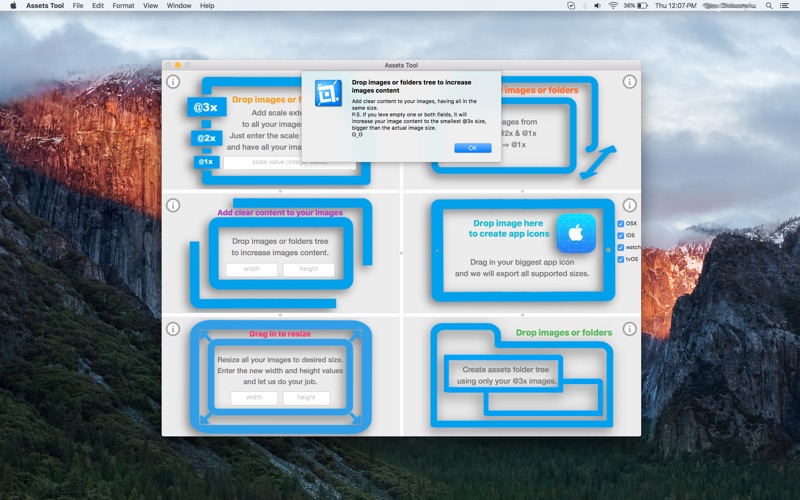Focus the width field under Add clear content
Screen dimensions: 800x500
pos(252,269)
